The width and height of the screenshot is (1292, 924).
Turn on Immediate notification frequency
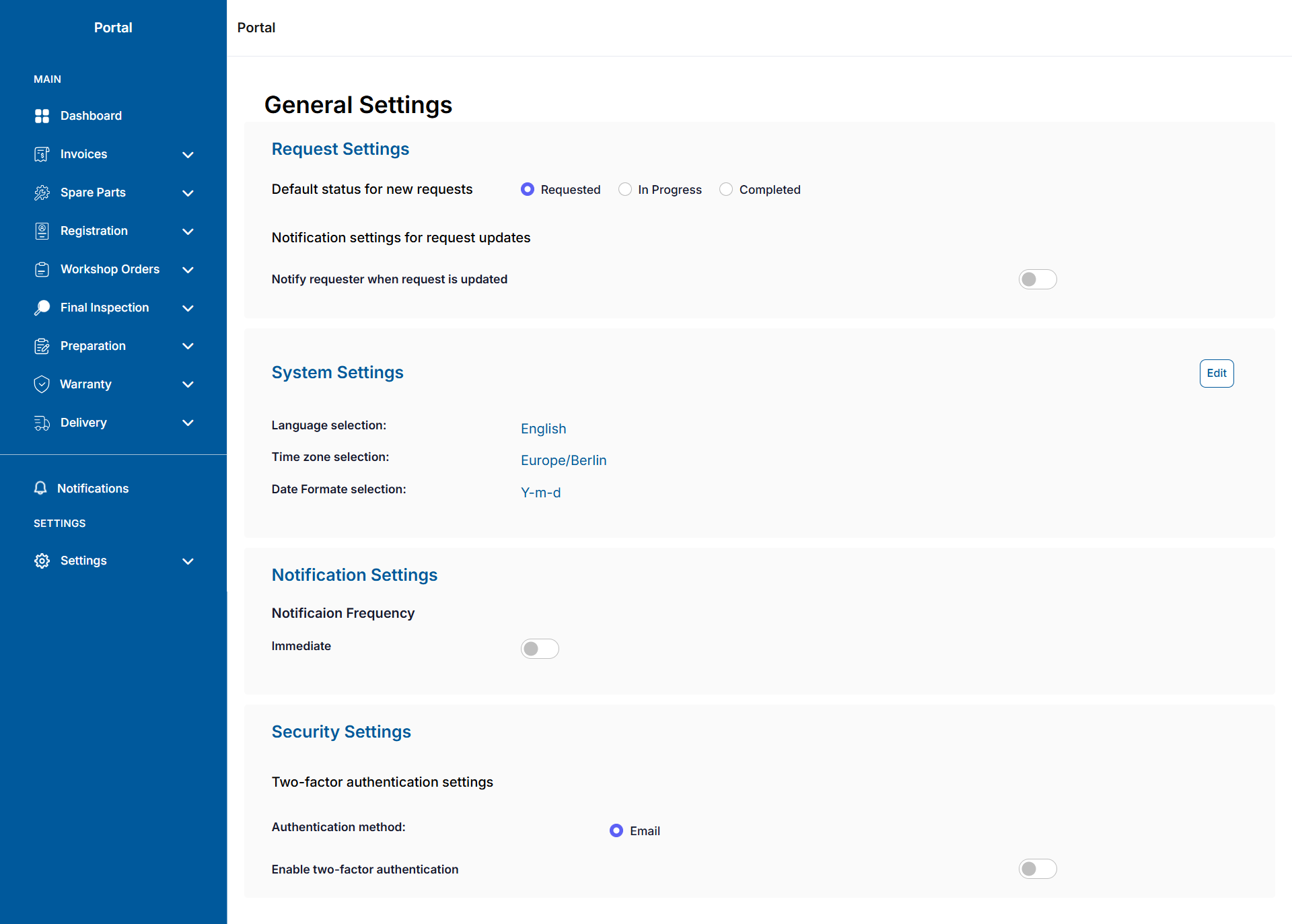540,649
